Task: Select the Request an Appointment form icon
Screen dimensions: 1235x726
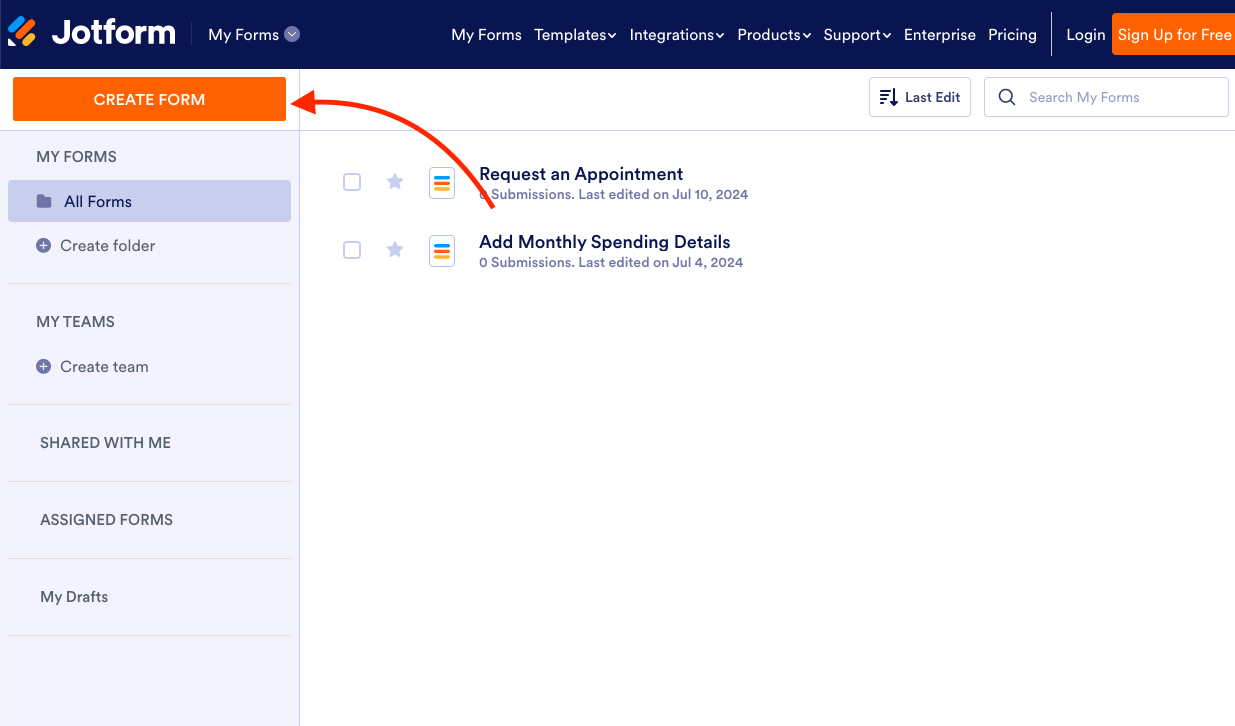Action: 442,182
